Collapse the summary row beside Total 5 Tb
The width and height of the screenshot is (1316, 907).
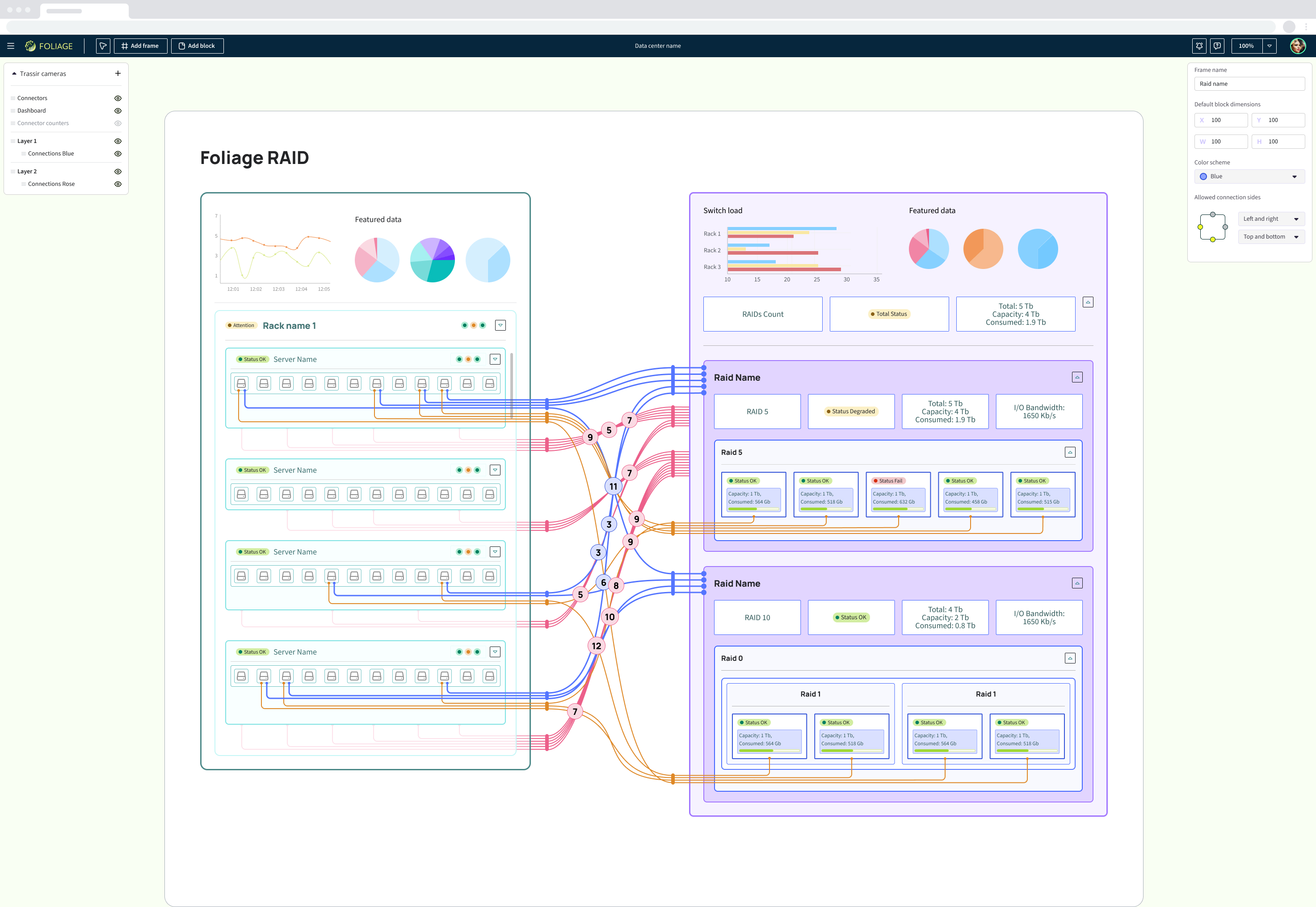click(1088, 302)
